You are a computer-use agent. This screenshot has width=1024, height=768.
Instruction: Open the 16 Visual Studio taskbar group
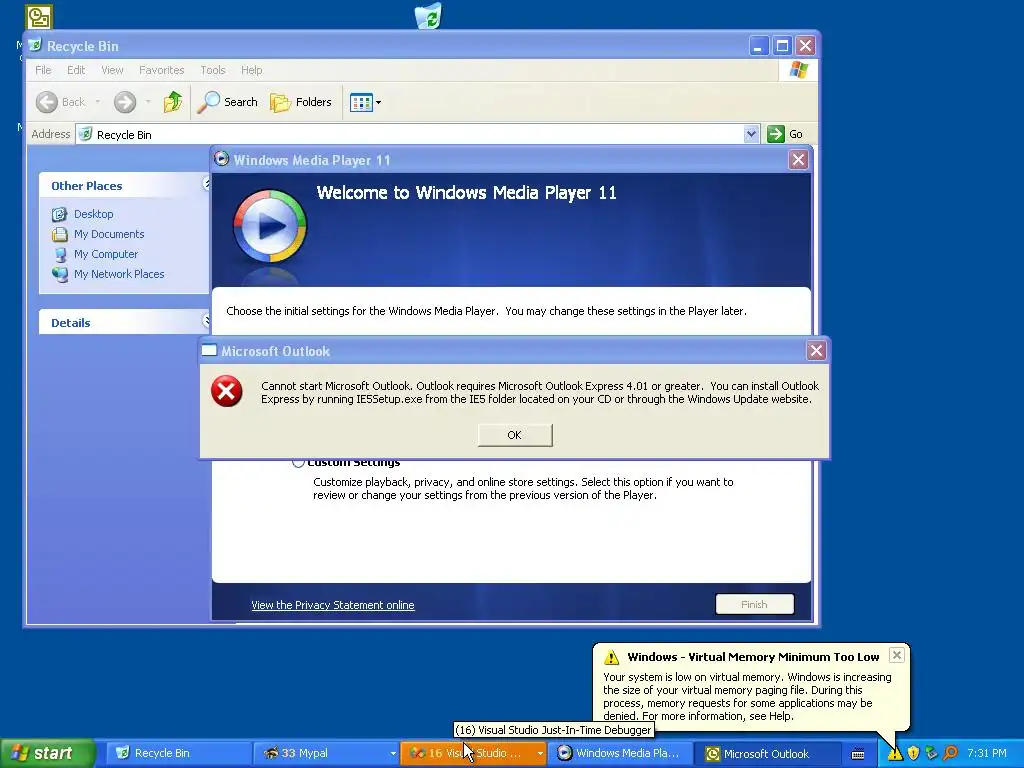(x=473, y=753)
